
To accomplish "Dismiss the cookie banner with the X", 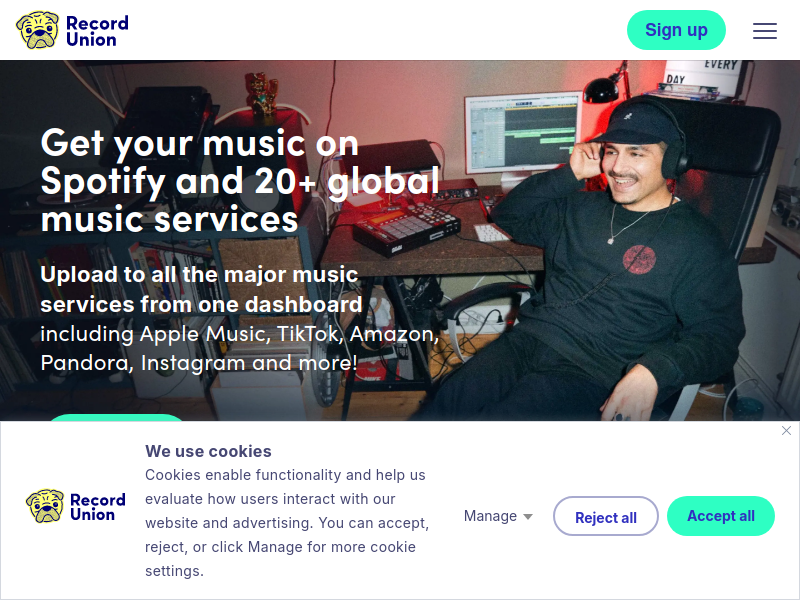I will 786,431.
